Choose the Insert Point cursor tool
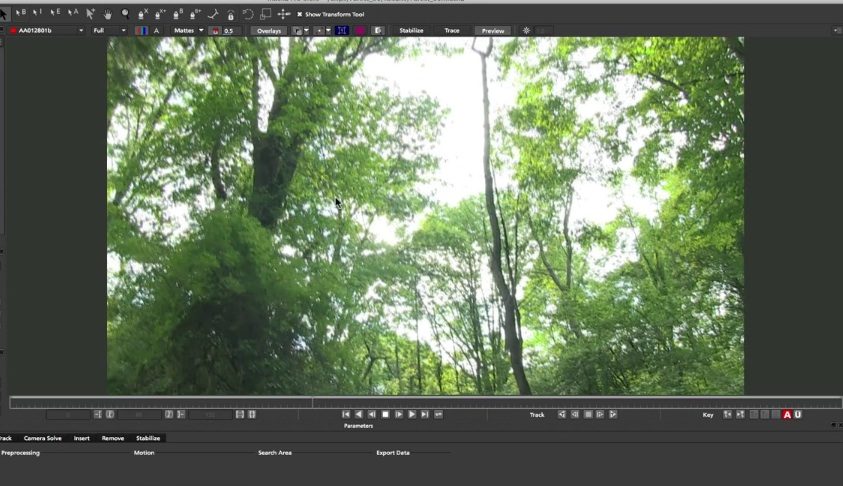Screen dimensions: 843x486 coord(90,14)
